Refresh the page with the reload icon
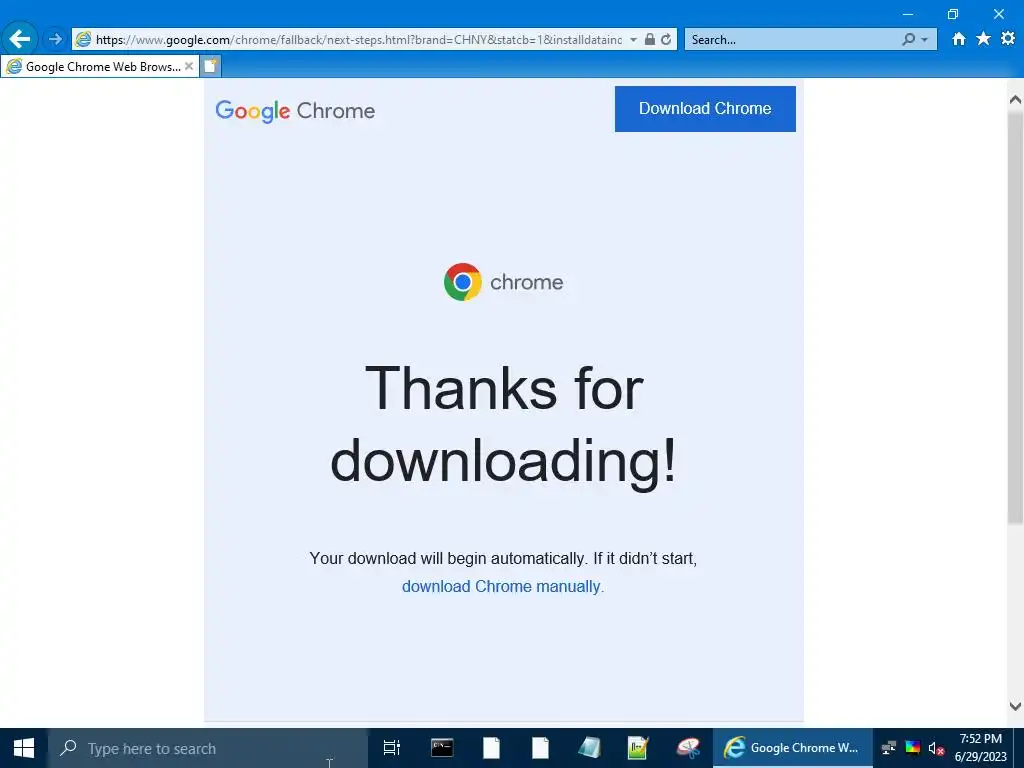The image size is (1024, 768). tap(666, 39)
